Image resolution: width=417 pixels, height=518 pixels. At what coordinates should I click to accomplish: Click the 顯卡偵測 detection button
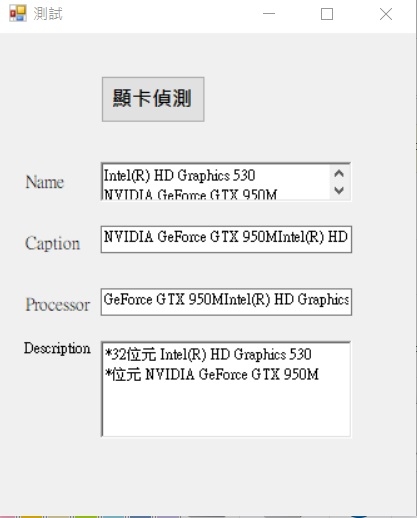tap(153, 99)
